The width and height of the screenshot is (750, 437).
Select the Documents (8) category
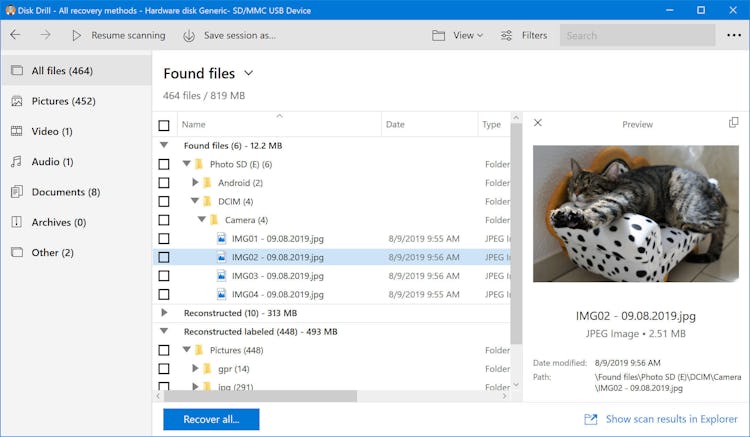click(x=77, y=192)
